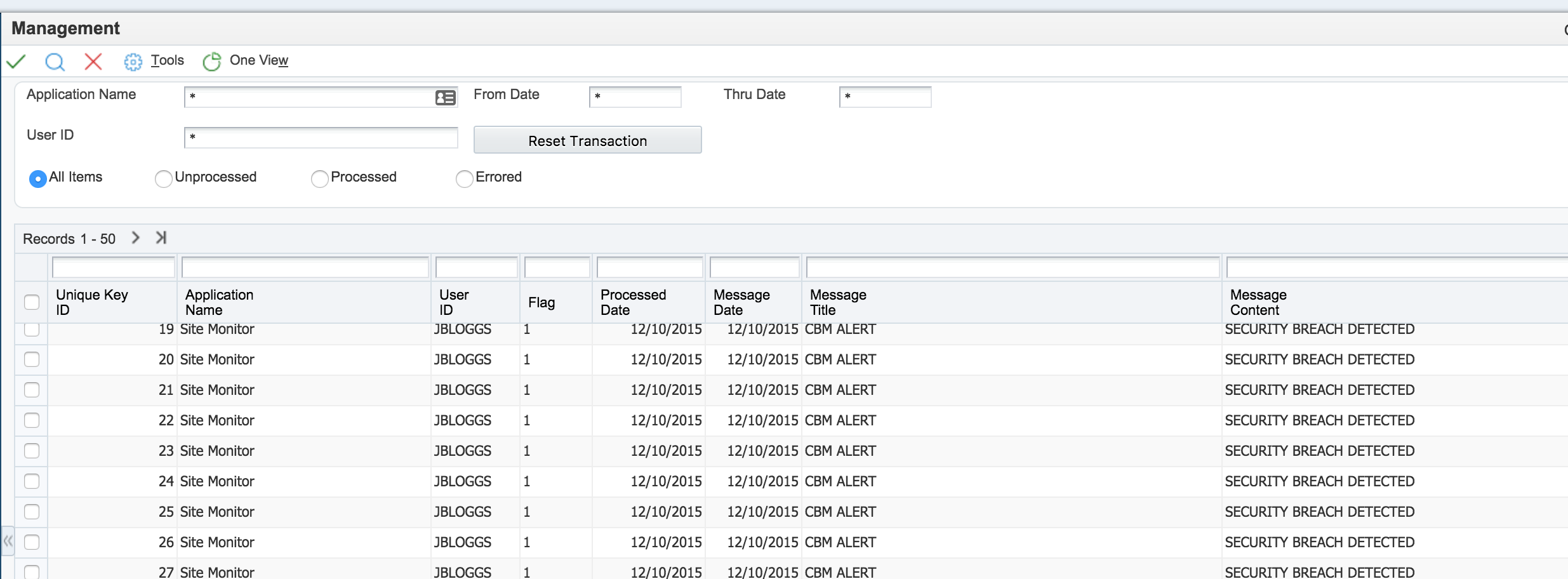1568x579 pixels.
Task: Click the Message Title column filter box
Action: [1013, 268]
